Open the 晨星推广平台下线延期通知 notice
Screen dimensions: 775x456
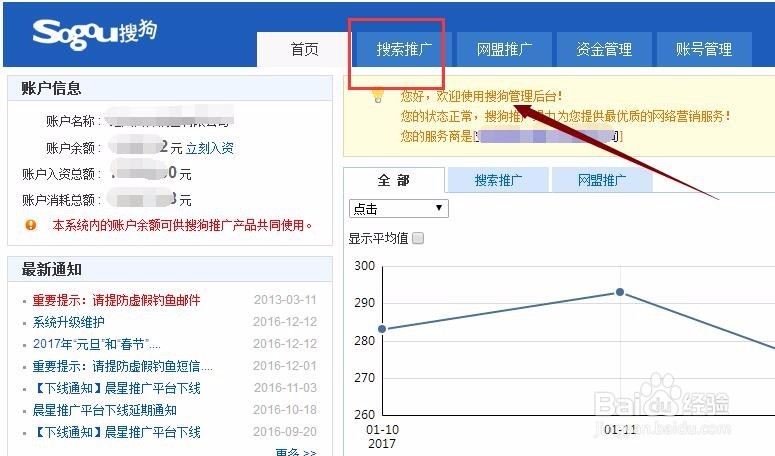click(104, 410)
